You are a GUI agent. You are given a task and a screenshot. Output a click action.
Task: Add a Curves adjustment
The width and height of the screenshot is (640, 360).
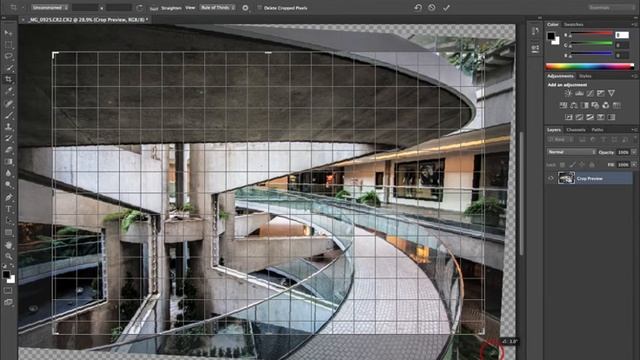(x=590, y=93)
